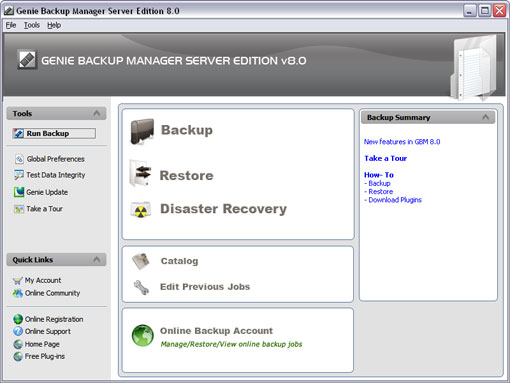Click the Online Community people icon
This screenshot has height=383, width=510.
18,293
